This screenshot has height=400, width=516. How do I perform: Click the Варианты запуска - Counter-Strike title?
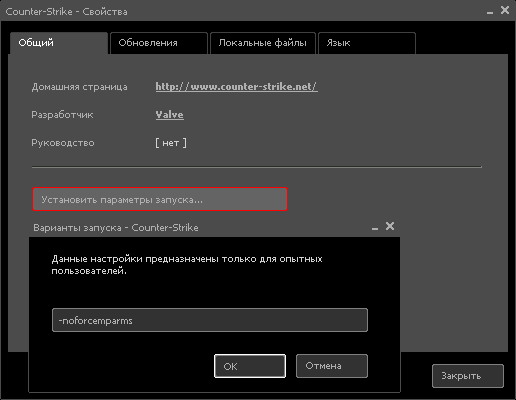pyautogui.click(x=116, y=228)
